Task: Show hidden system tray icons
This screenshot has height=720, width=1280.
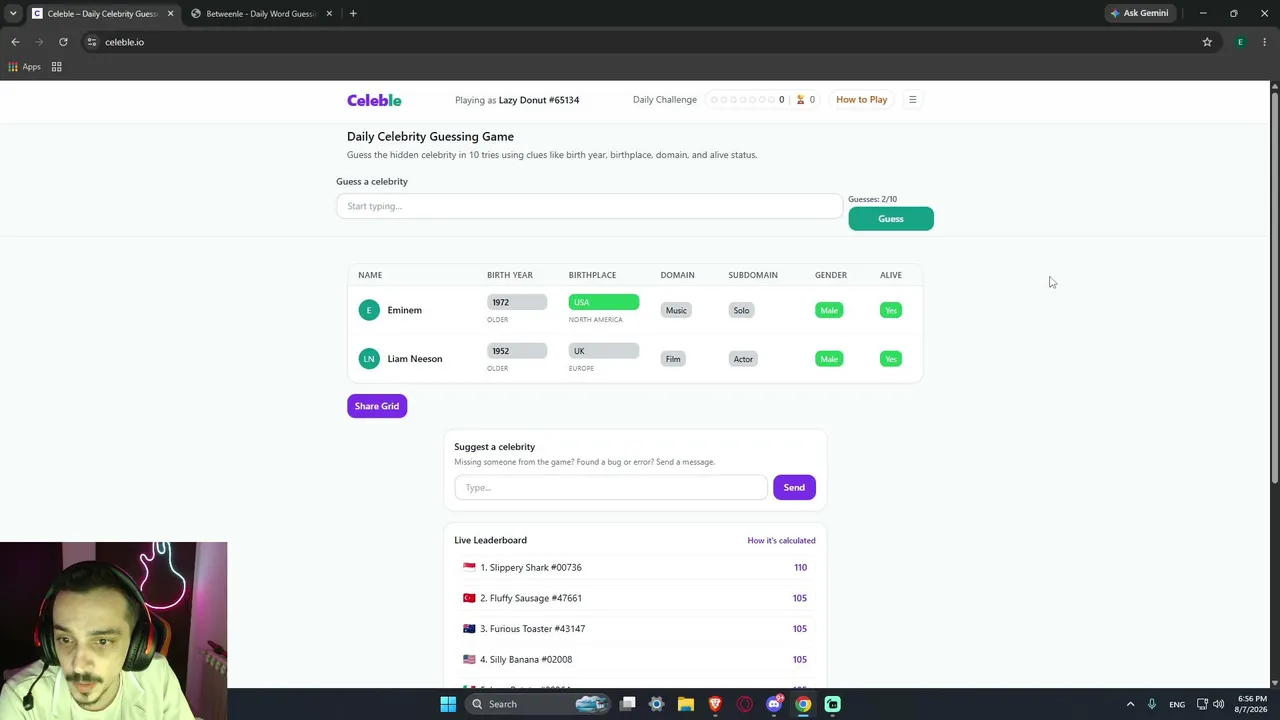Action: coord(1130,704)
